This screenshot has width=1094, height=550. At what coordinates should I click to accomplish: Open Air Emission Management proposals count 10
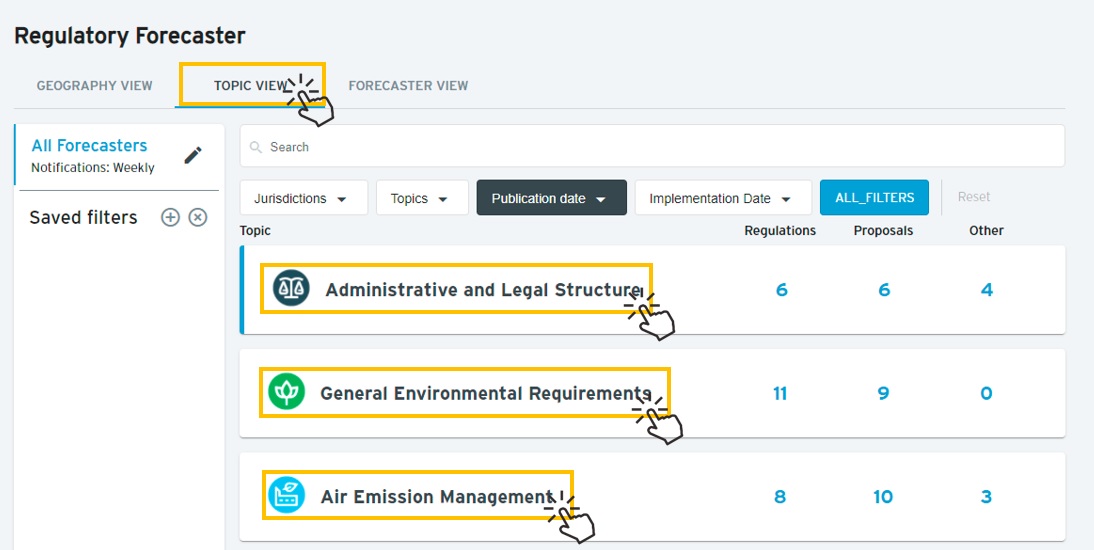883,497
